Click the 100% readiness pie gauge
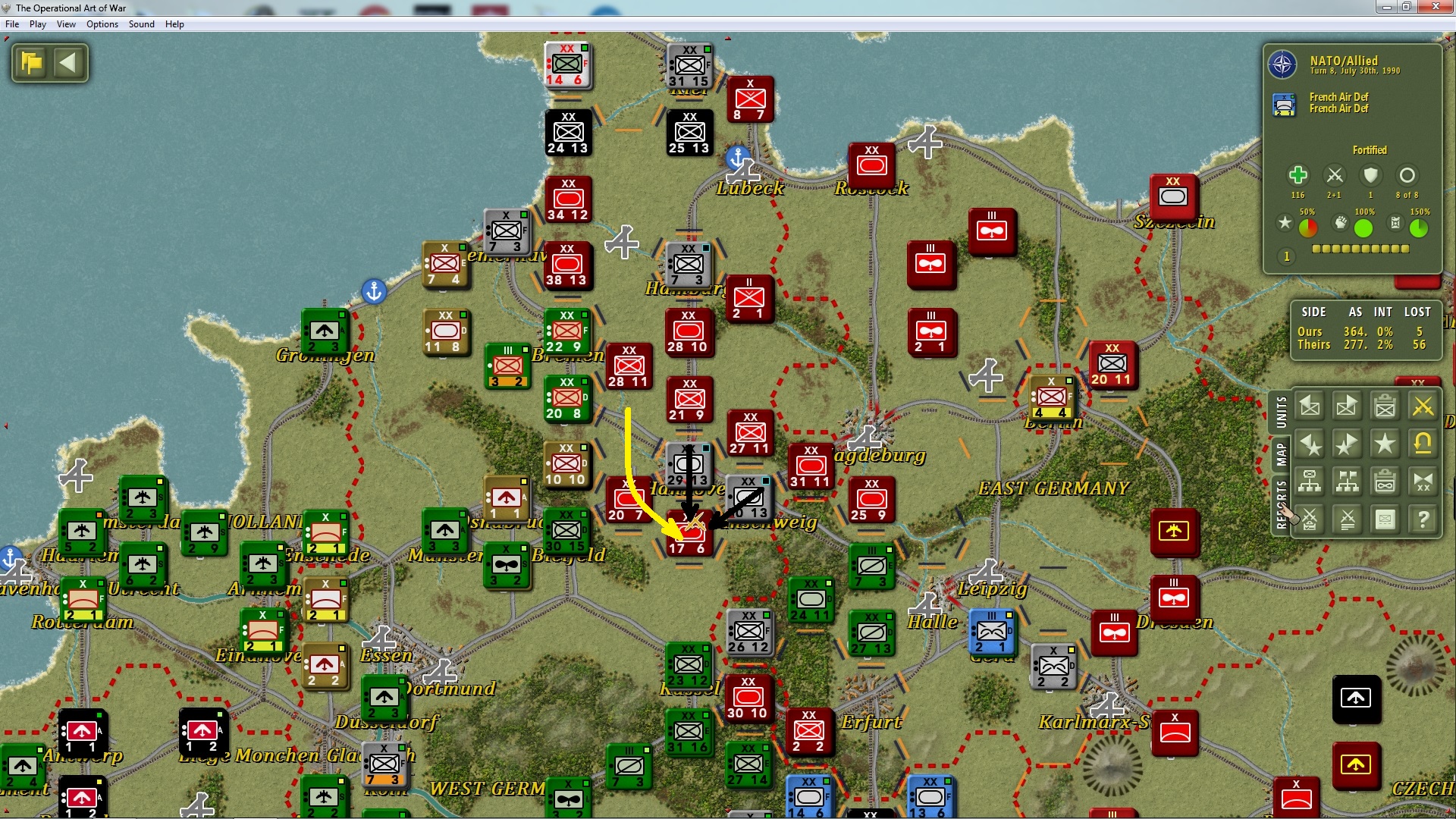The height and width of the screenshot is (819, 1456). 1363,227
